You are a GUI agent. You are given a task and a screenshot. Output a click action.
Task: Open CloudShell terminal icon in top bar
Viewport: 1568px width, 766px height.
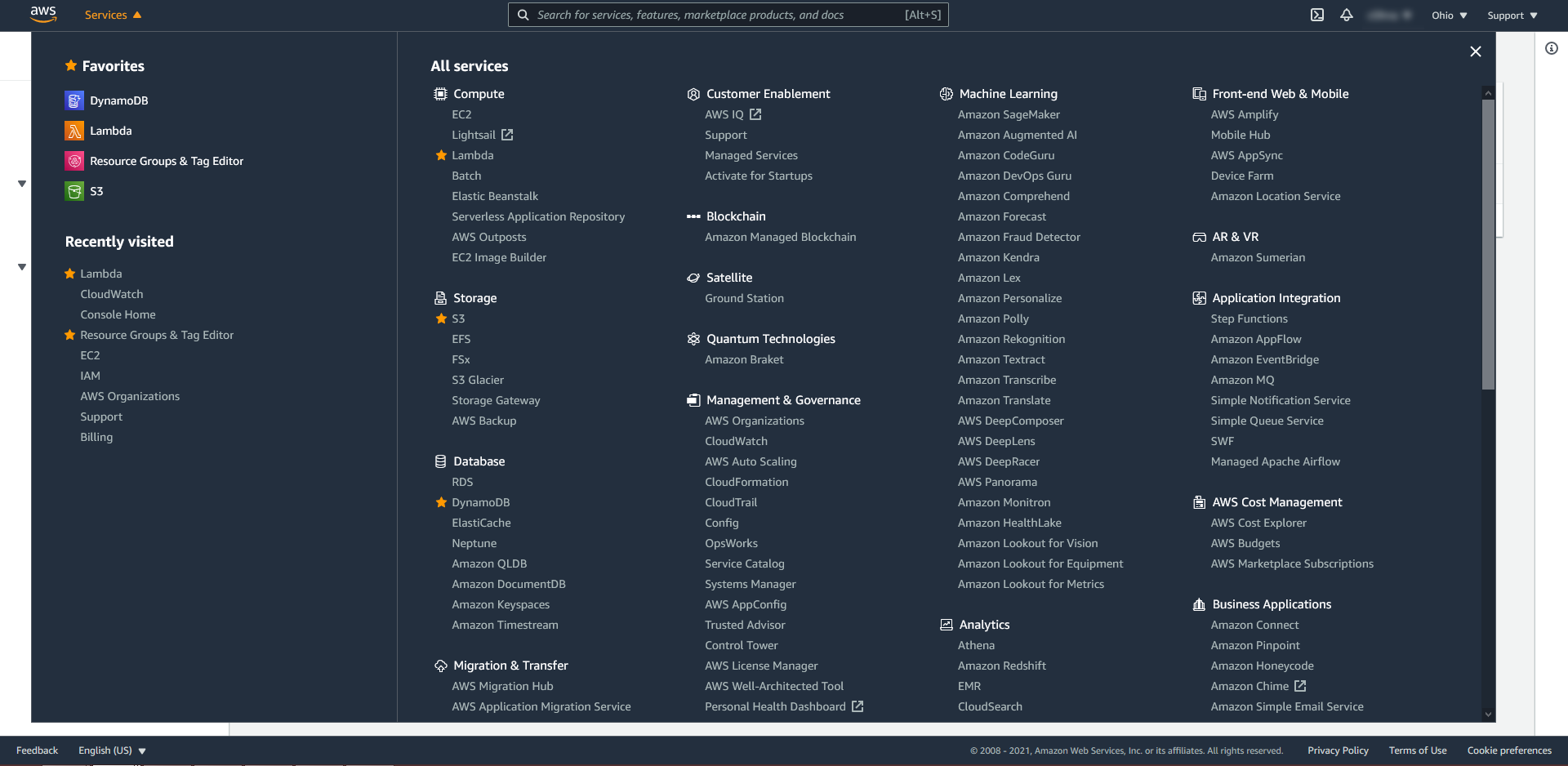[x=1317, y=15]
